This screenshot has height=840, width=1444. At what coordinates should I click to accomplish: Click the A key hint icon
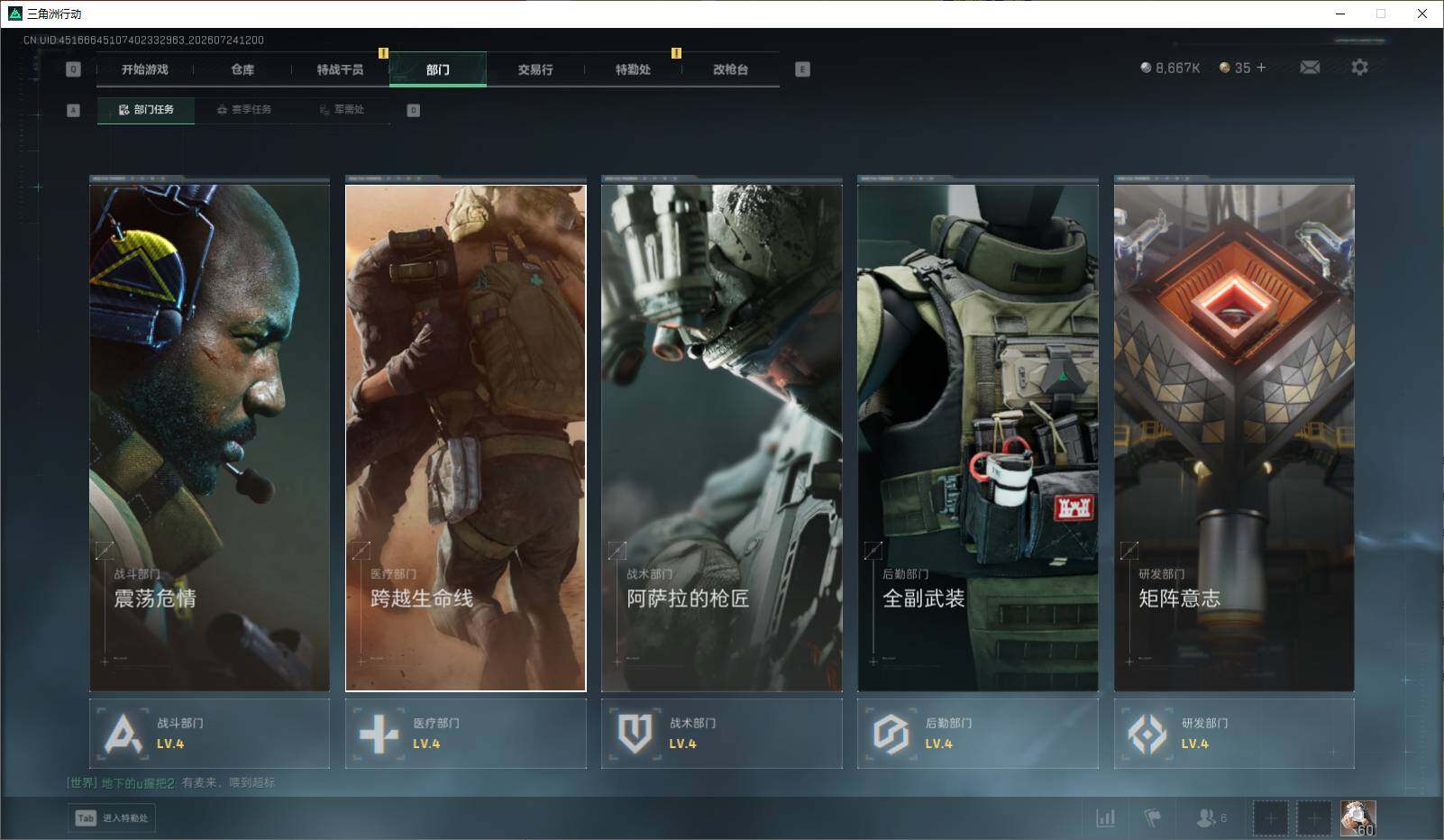click(x=74, y=110)
